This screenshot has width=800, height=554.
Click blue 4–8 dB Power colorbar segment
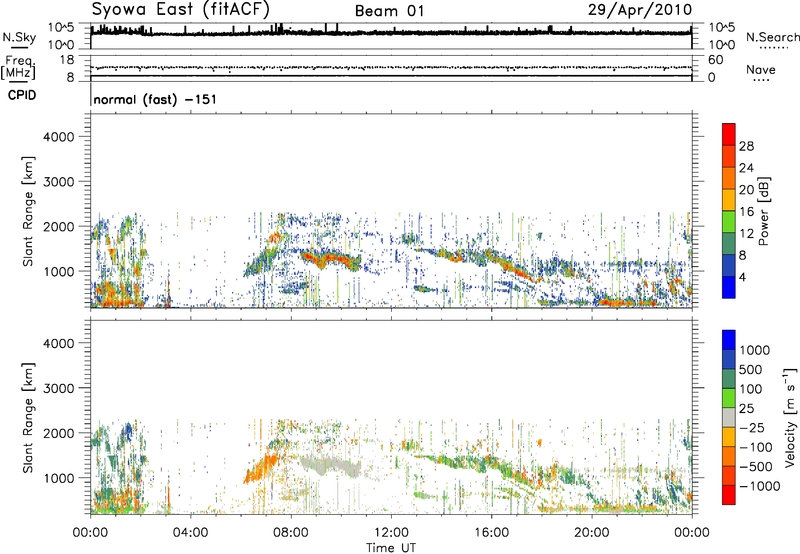click(729, 265)
